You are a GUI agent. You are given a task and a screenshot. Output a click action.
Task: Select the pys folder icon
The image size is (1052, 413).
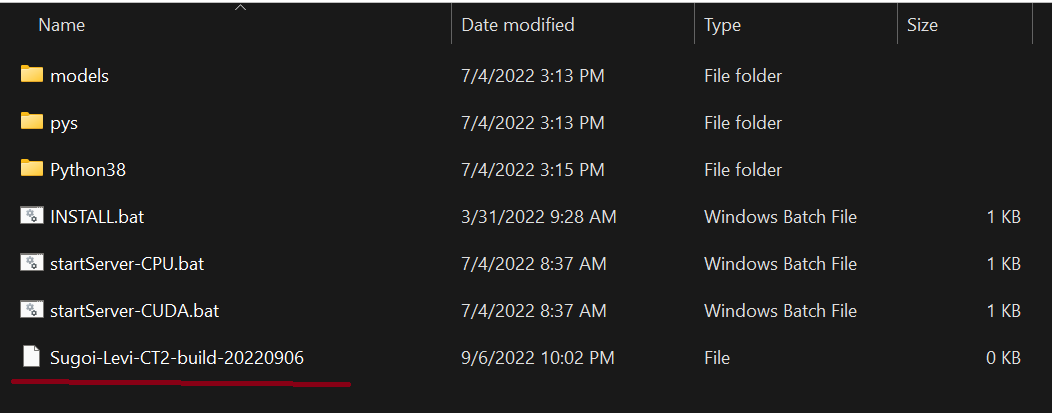[x=32, y=121]
